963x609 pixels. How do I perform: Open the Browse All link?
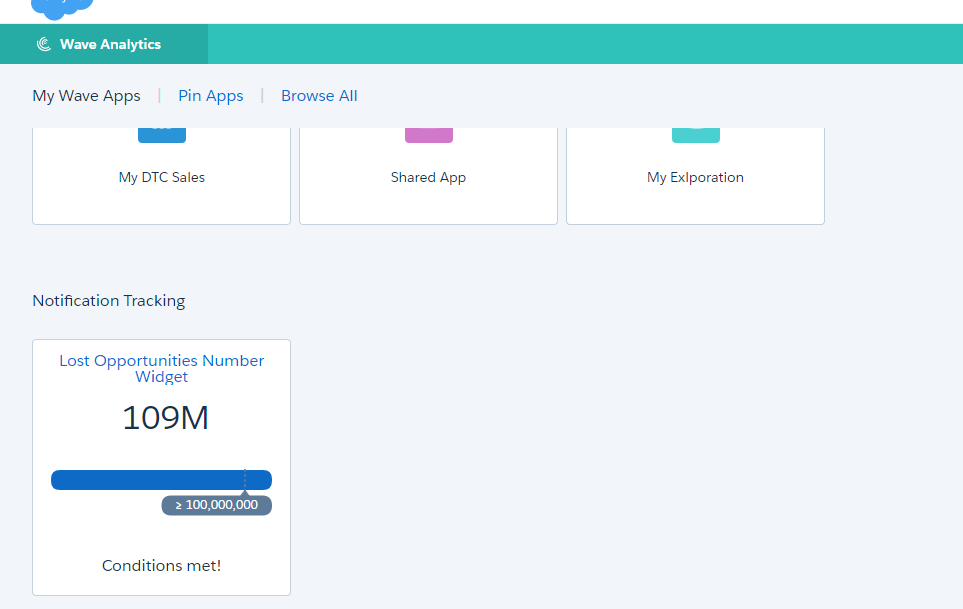[319, 96]
